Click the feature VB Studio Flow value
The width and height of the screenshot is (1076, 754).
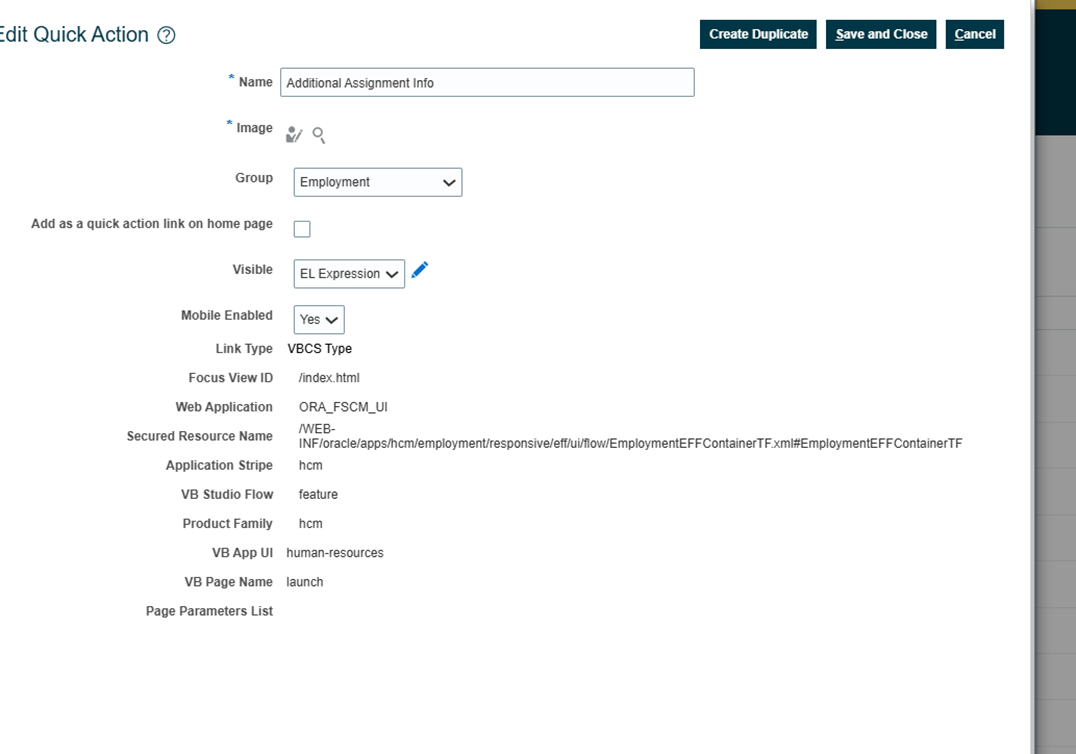(318, 495)
